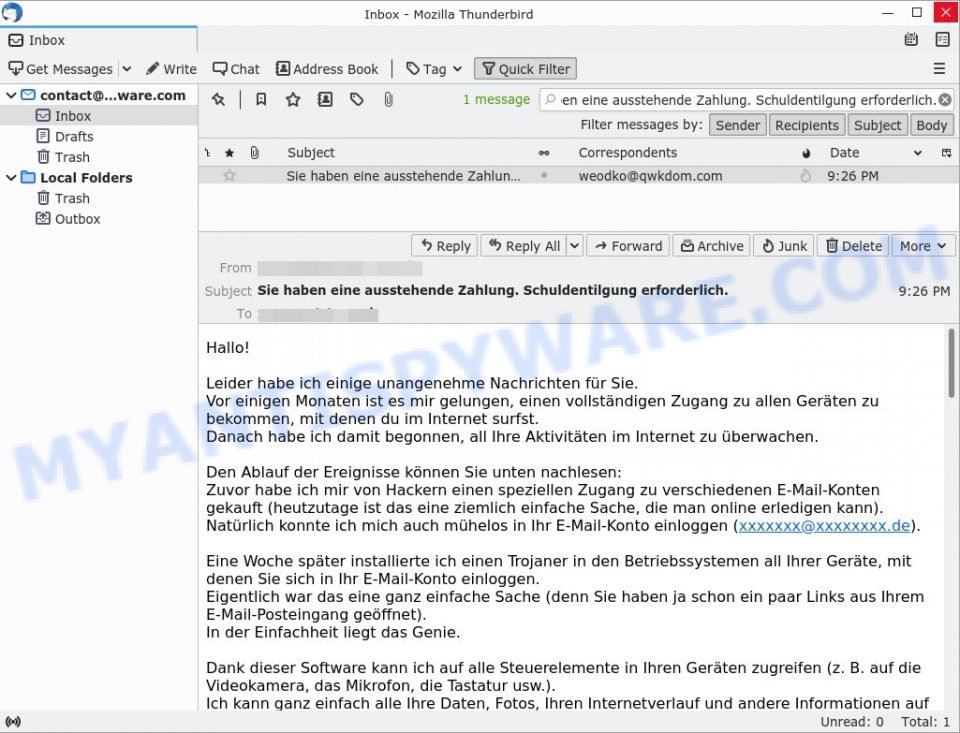Click the Write new message button

pos(171,69)
